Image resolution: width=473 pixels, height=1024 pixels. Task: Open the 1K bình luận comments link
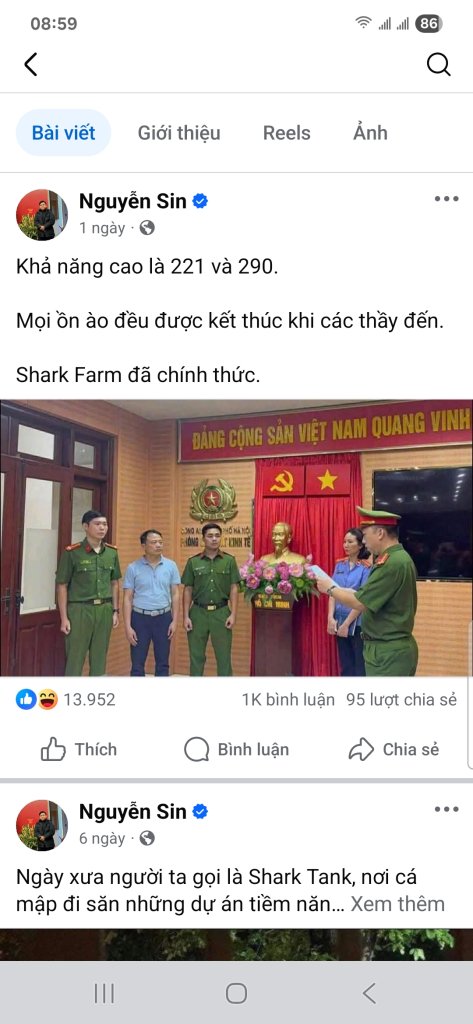click(x=288, y=699)
